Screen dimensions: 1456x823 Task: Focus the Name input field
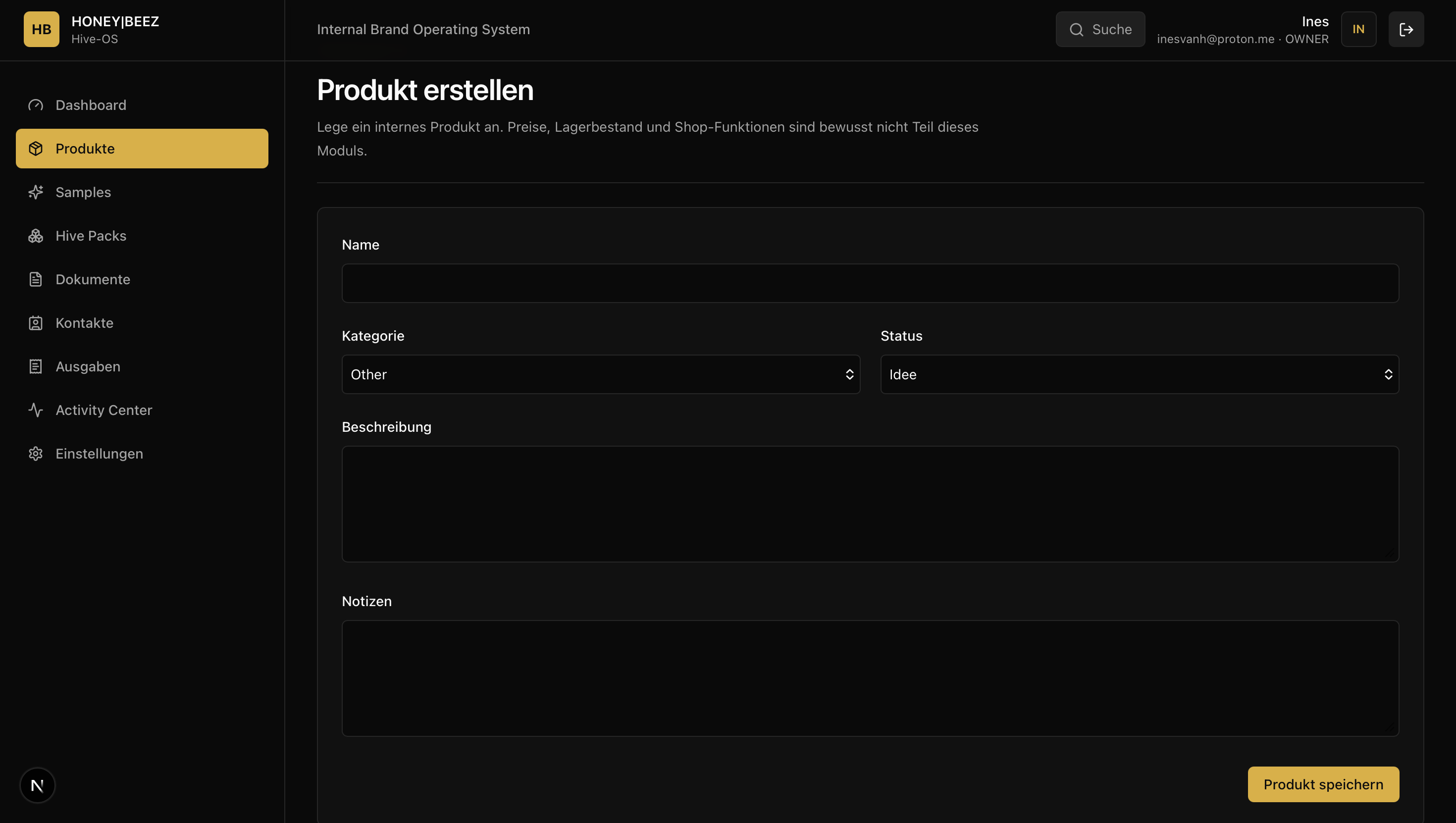(x=871, y=283)
